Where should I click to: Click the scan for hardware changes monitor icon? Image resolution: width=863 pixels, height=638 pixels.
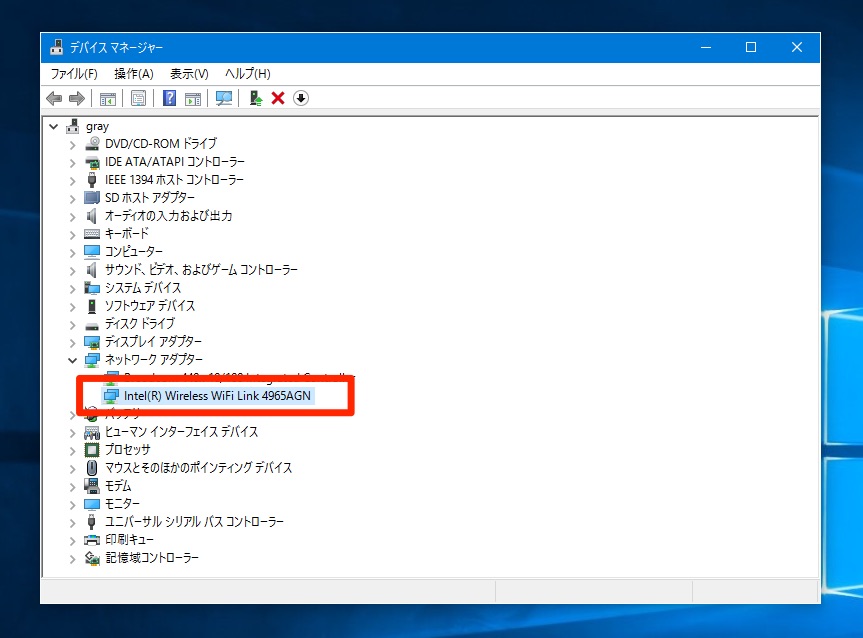tap(224, 98)
